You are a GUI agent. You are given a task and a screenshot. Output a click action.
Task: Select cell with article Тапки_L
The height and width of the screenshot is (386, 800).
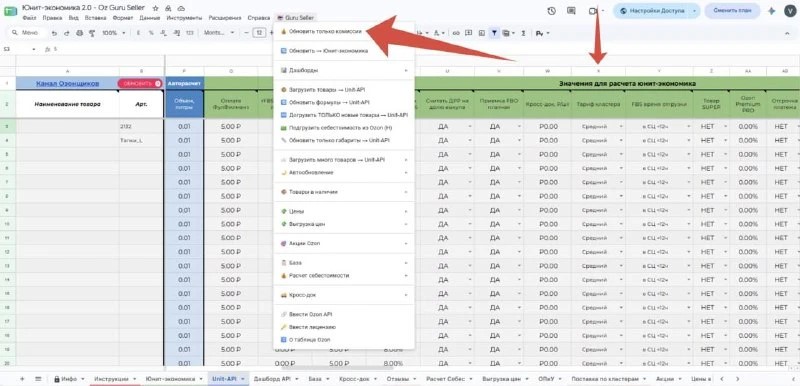click(x=142, y=140)
